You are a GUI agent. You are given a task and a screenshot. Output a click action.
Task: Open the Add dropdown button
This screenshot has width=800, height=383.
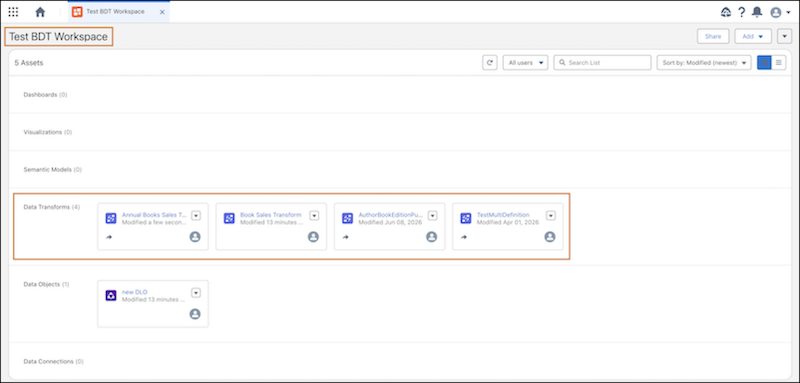click(x=753, y=37)
